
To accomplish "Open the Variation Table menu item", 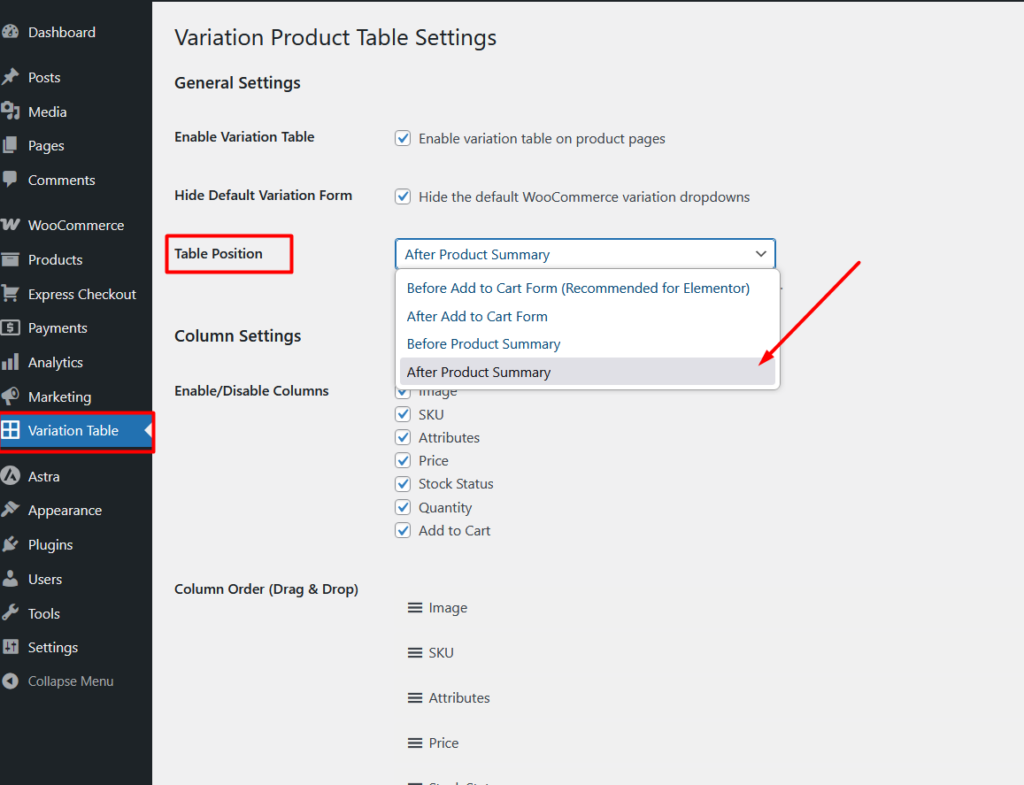I will 73,431.
